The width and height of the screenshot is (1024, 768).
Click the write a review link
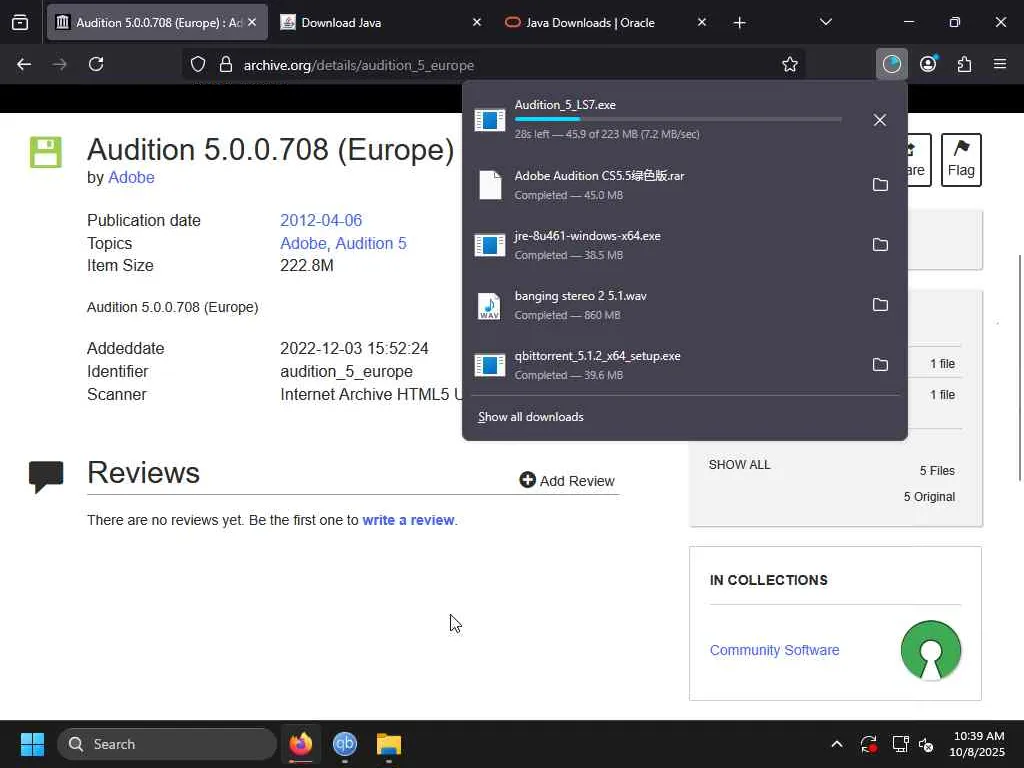coord(408,520)
